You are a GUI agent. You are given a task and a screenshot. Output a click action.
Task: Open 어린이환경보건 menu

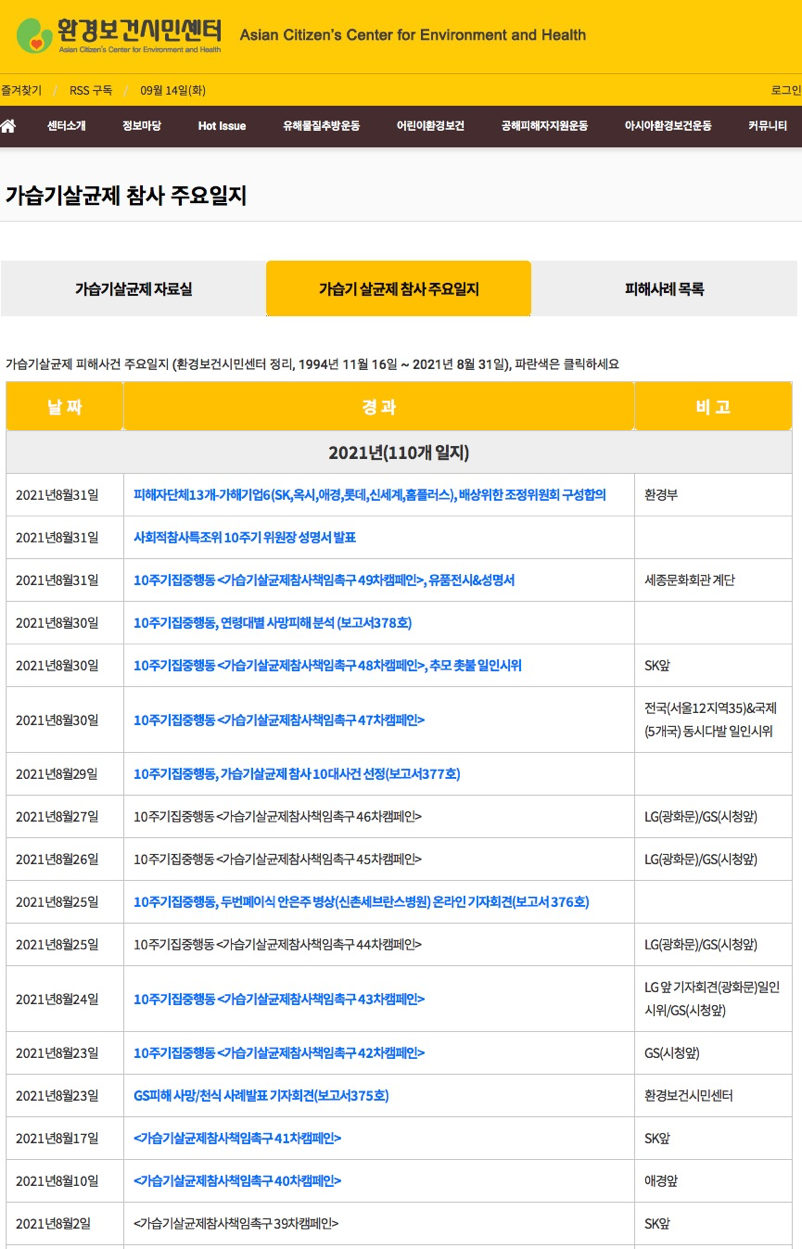[x=430, y=126]
